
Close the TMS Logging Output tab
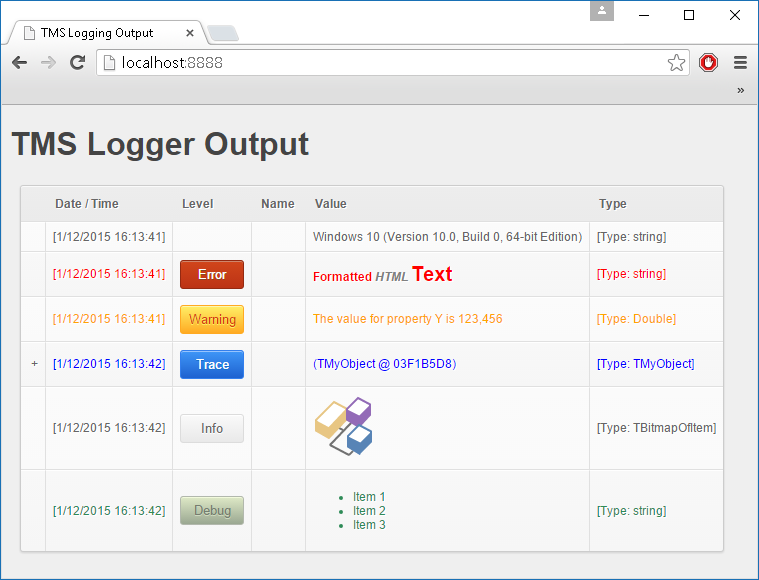point(190,32)
